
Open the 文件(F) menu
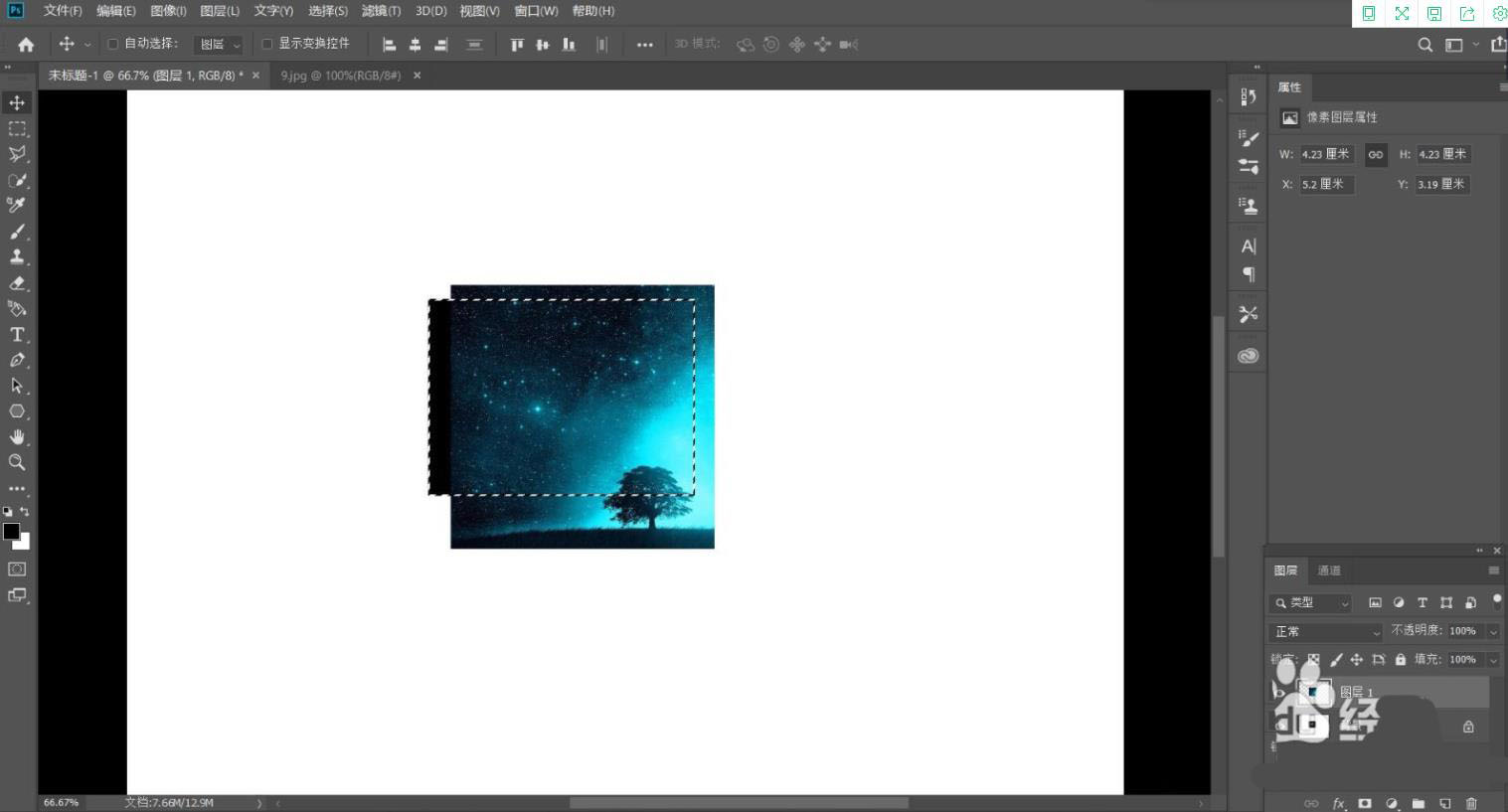pos(63,11)
